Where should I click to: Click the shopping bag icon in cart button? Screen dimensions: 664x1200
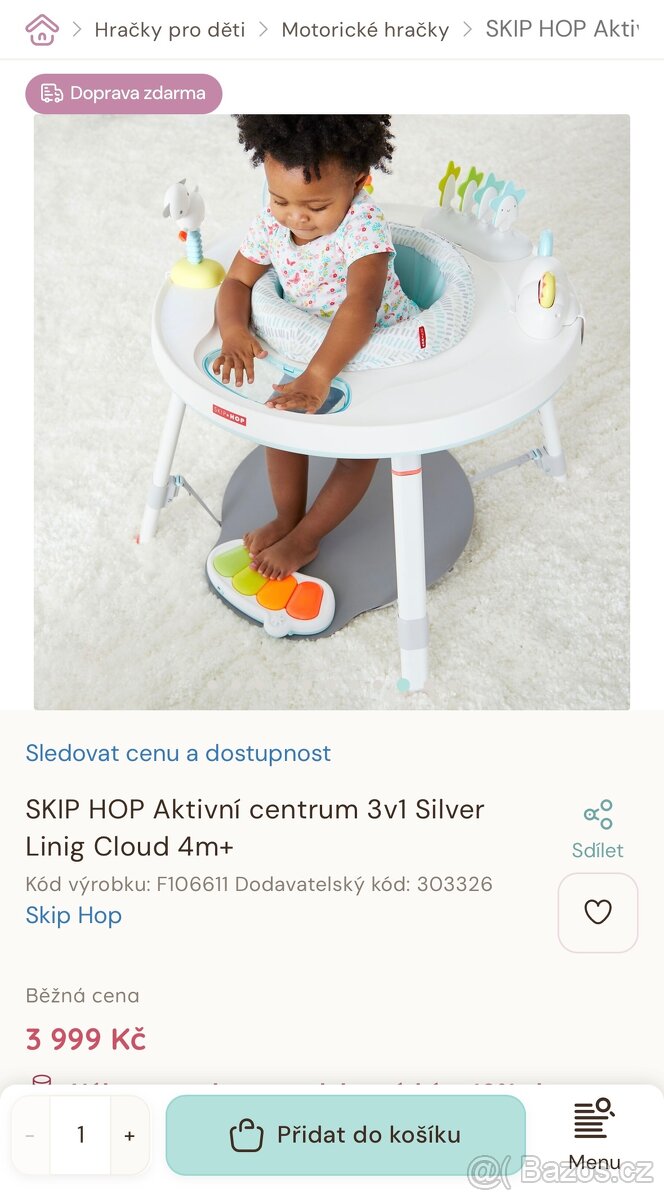[x=246, y=1135]
